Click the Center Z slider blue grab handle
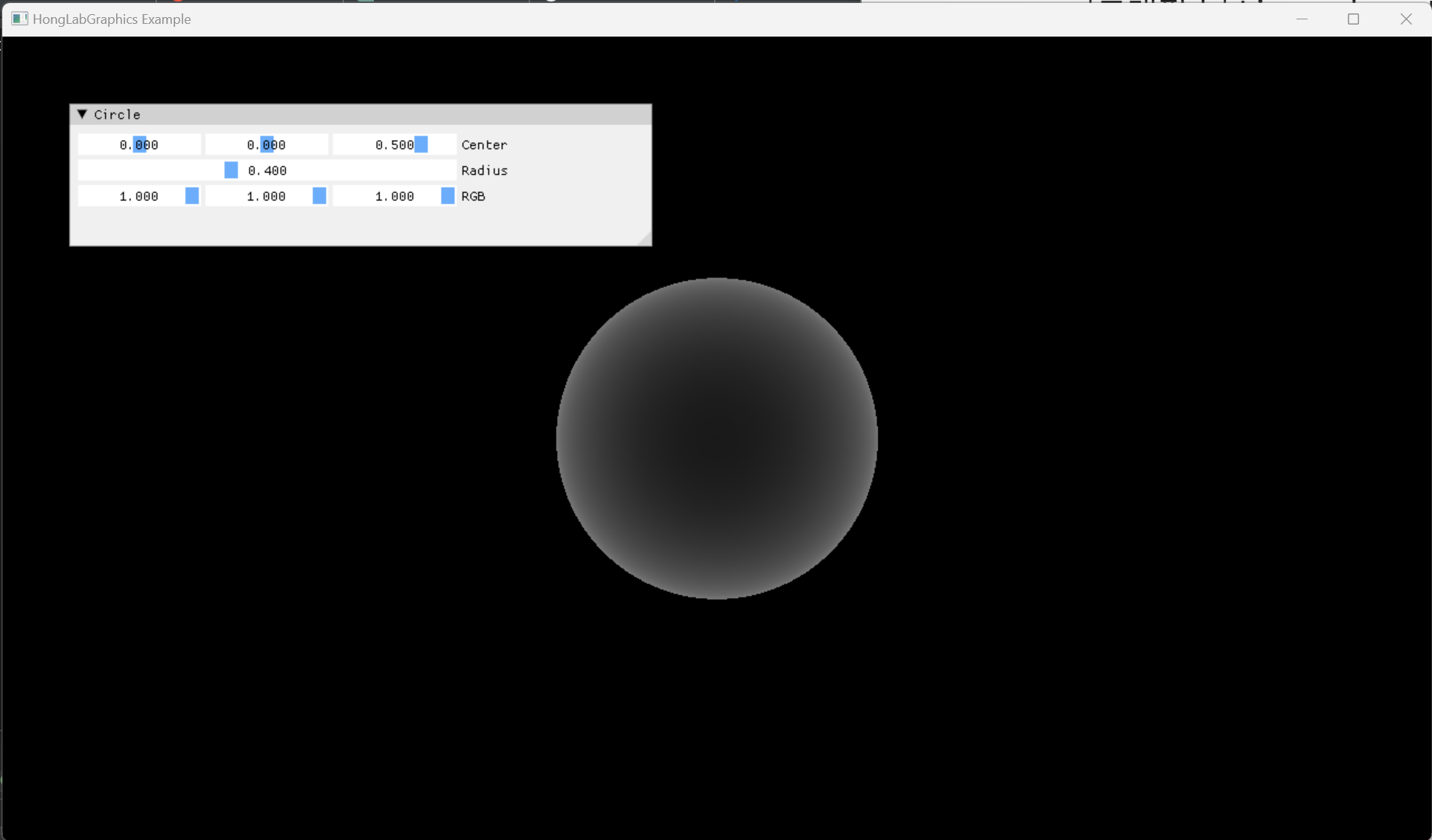Image resolution: width=1432 pixels, height=840 pixels. pos(421,144)
